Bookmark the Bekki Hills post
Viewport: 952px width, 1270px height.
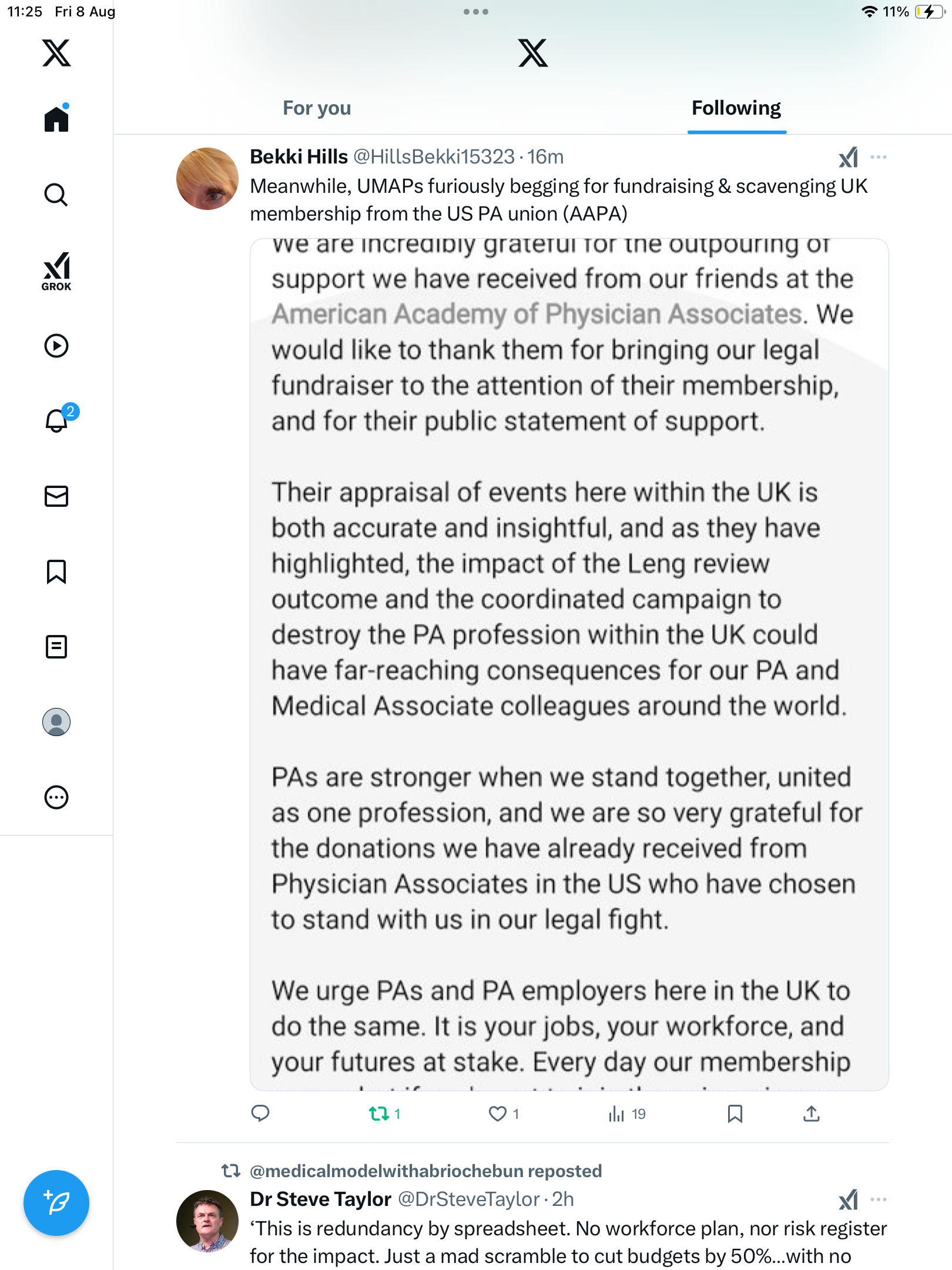click(x=735, y=1114)
